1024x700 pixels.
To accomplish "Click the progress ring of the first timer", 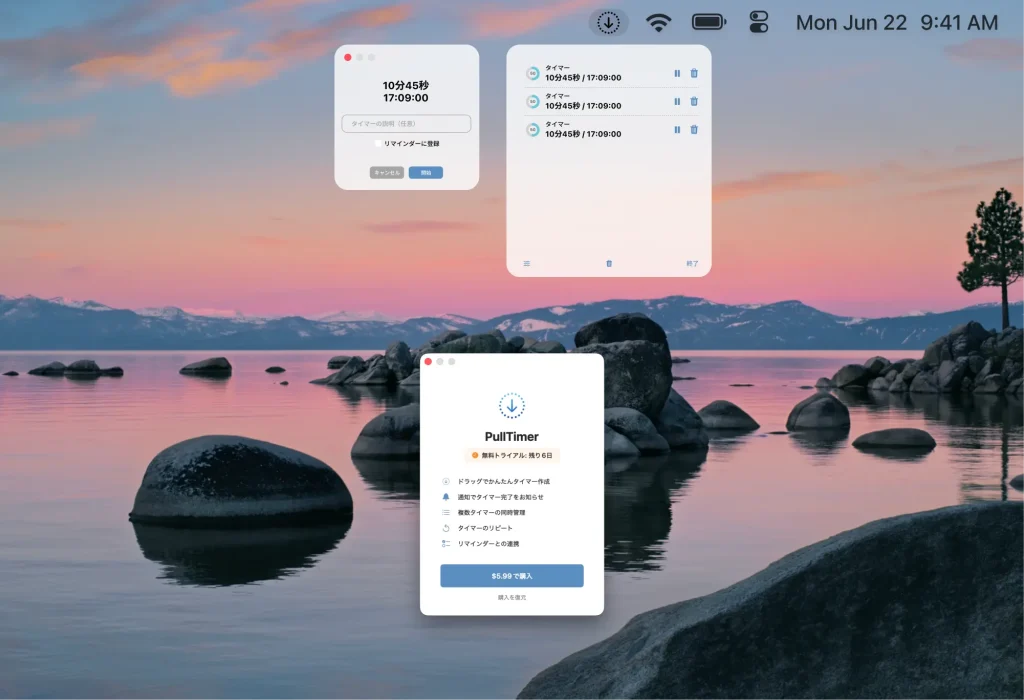I will click(533, 73).
